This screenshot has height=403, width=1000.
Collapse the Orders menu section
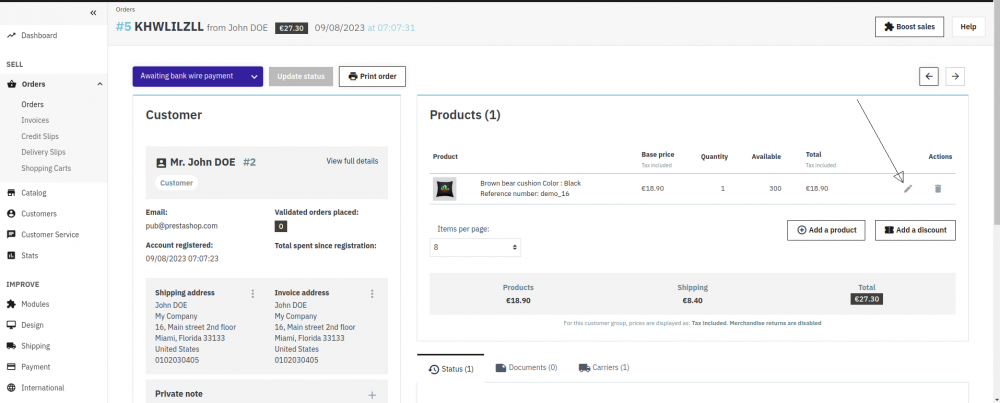[100, 84]
